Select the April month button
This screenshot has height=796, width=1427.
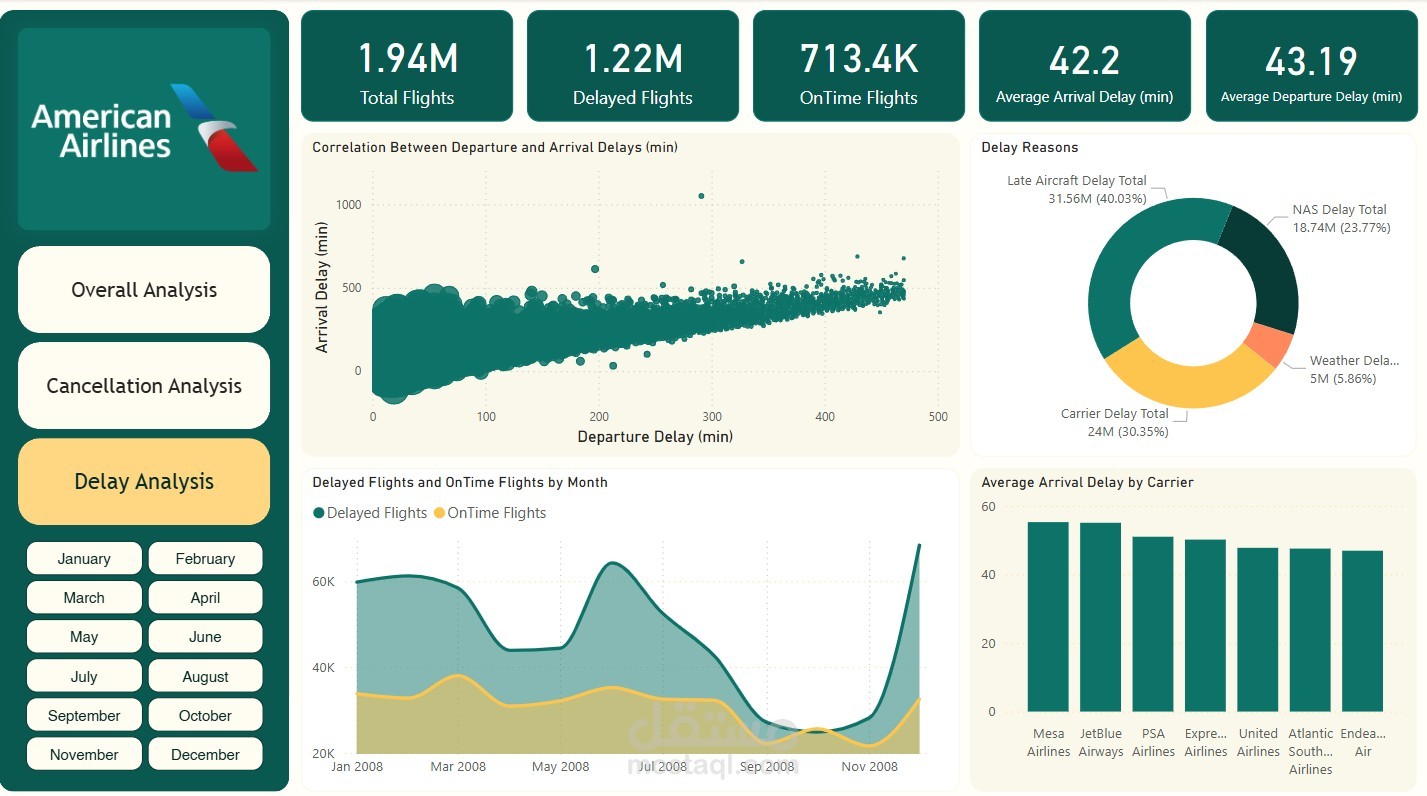point(205,598)
